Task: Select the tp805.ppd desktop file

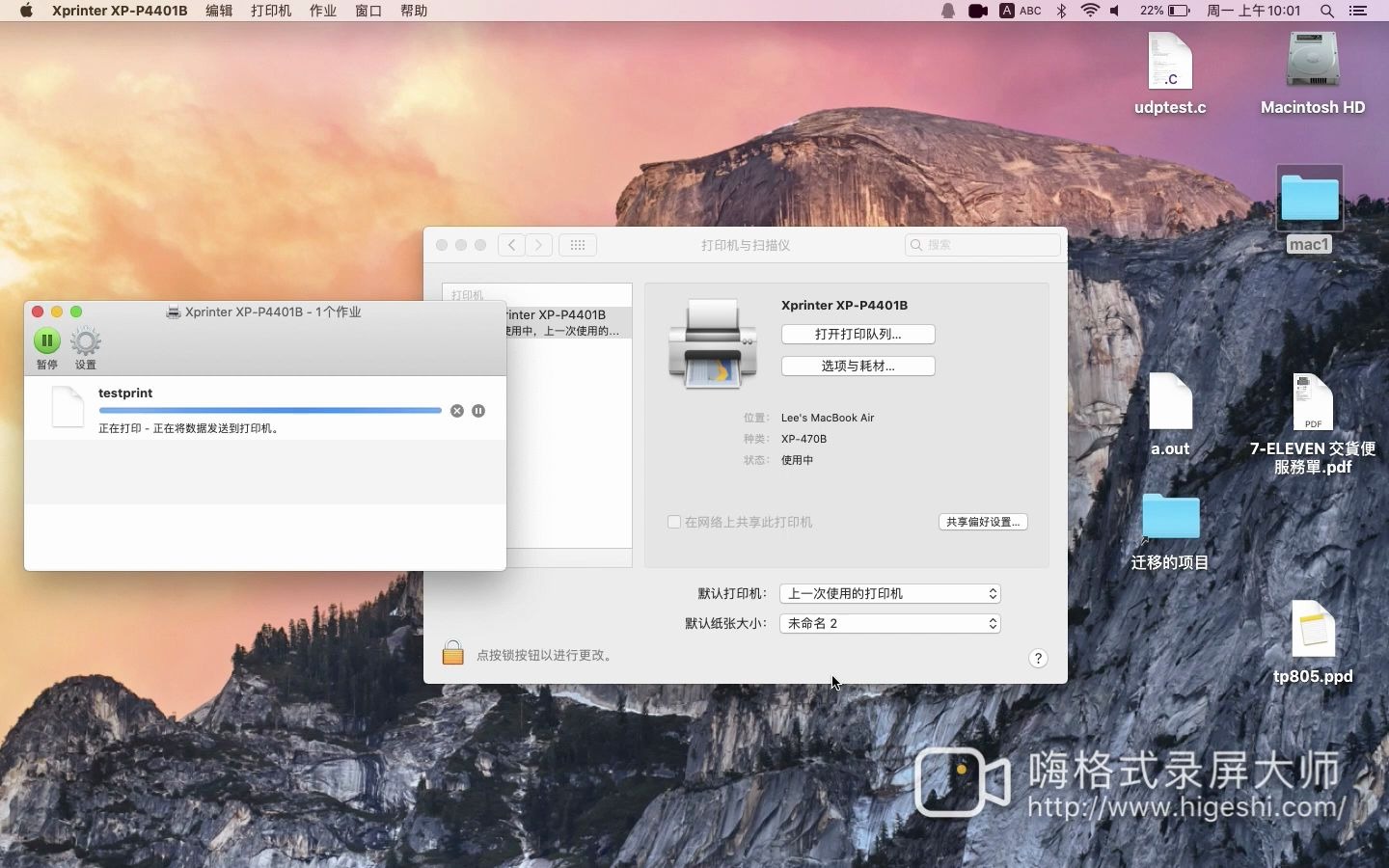Action: (1313, 641)
